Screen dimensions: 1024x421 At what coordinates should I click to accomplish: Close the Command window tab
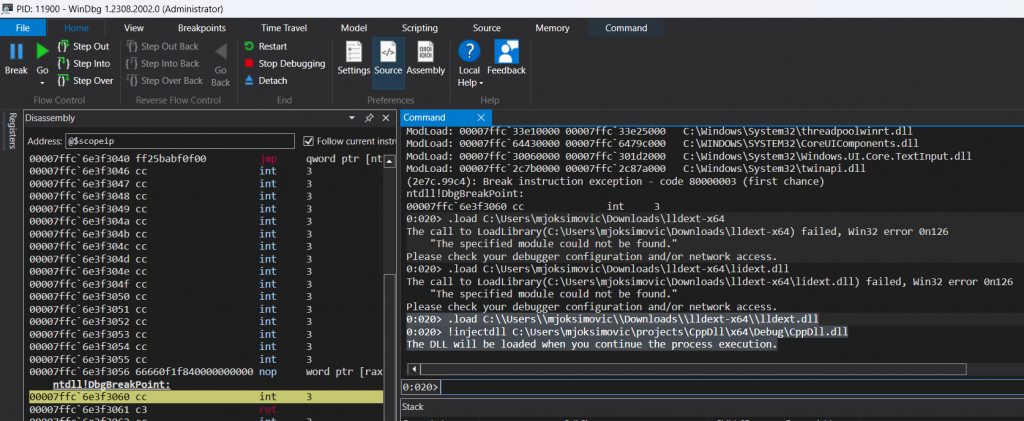click(481, 118)
